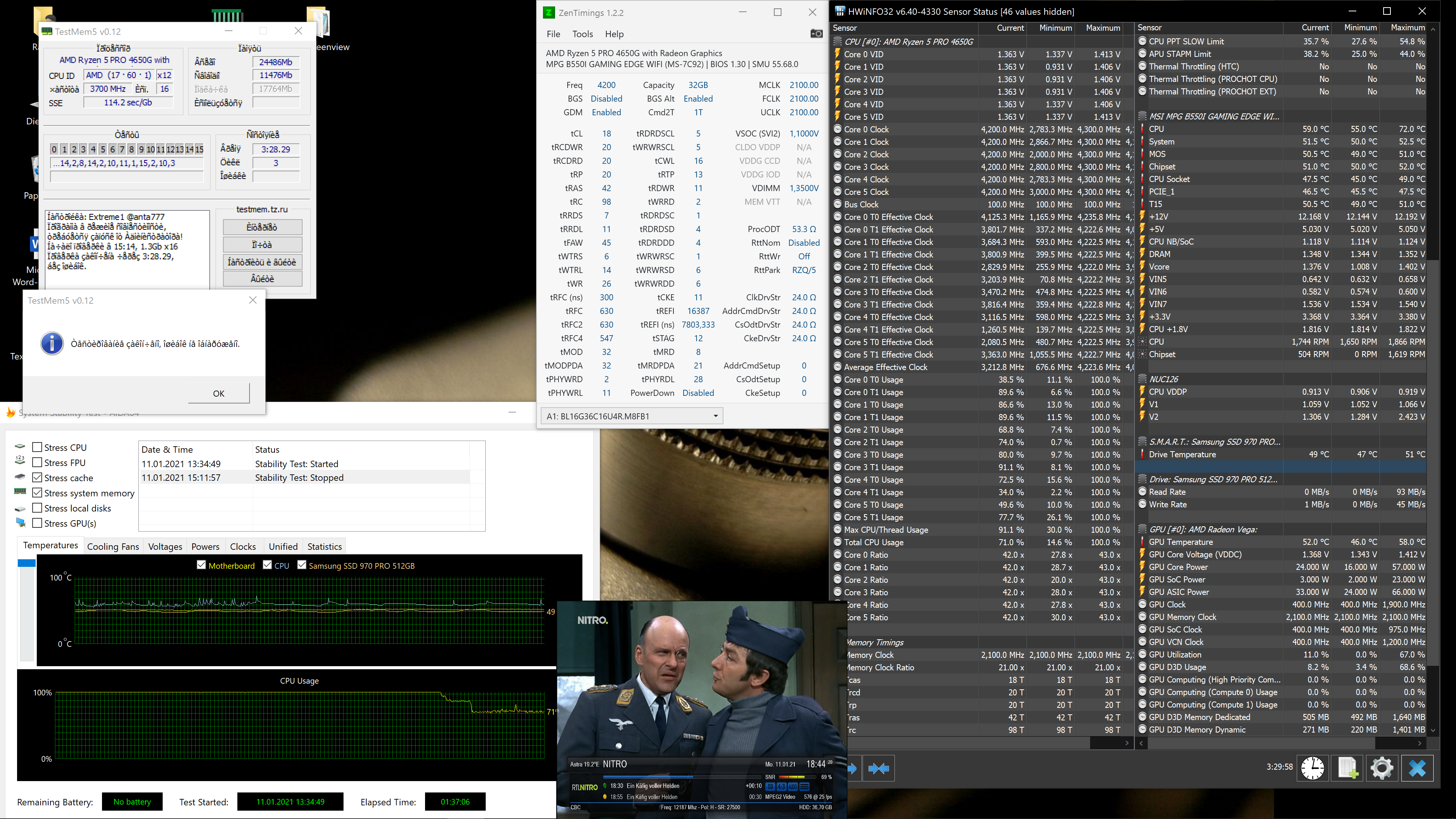Viewport: 1456px width, 819px height.
Task: Uncheck Stress system memory option
Action: 37,493
